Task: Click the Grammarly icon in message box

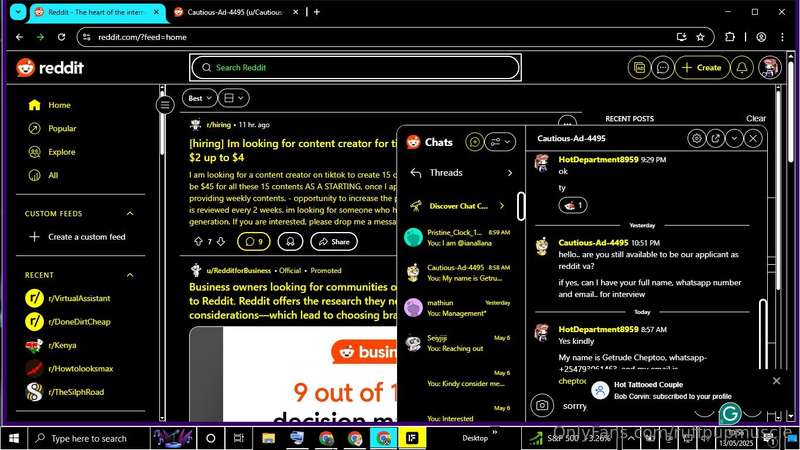Action: point(730,413)
